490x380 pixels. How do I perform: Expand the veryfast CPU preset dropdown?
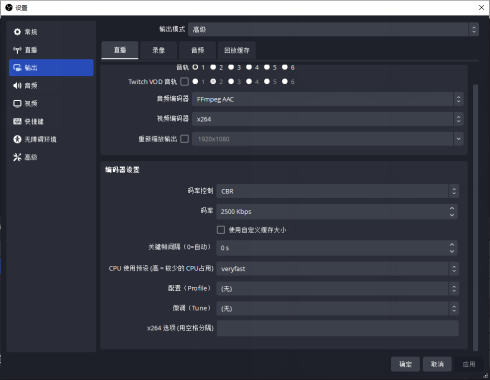click(x=338, y=269)
